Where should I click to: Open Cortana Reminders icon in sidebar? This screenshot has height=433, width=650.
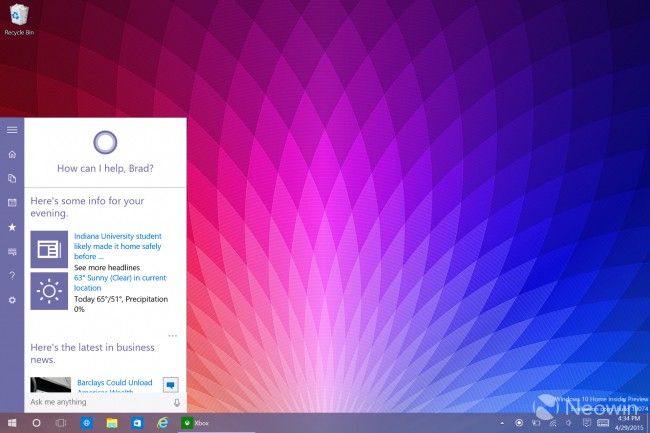pyautogui.click(x=12, y=203)
